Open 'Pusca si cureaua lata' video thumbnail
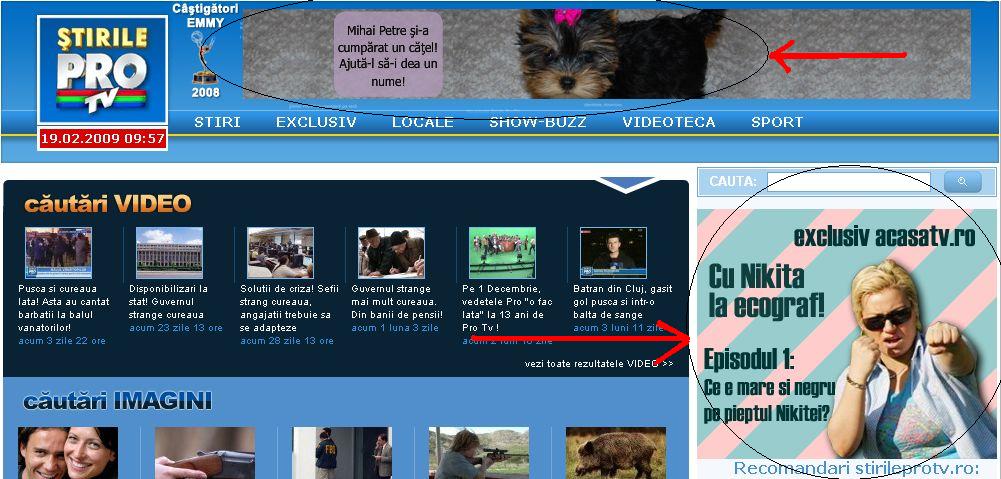This screenshot has width=1001, height=479. point(58,252)
